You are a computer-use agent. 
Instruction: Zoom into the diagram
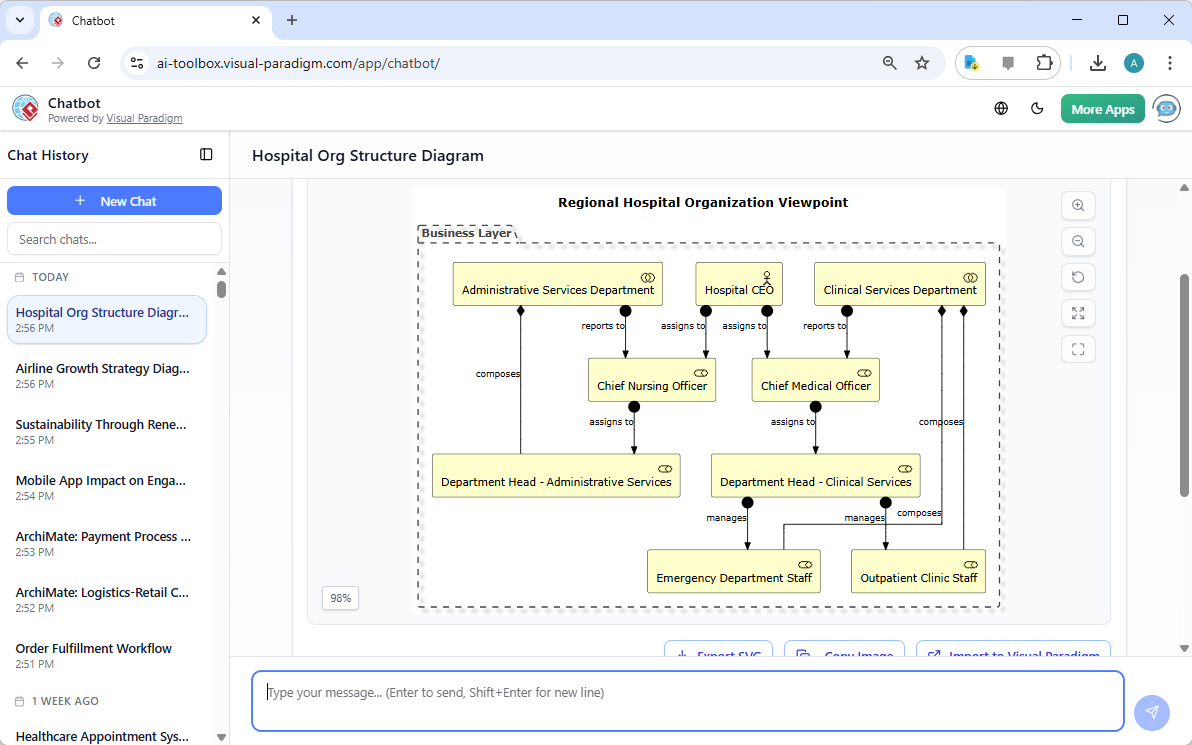point(1078,205)
